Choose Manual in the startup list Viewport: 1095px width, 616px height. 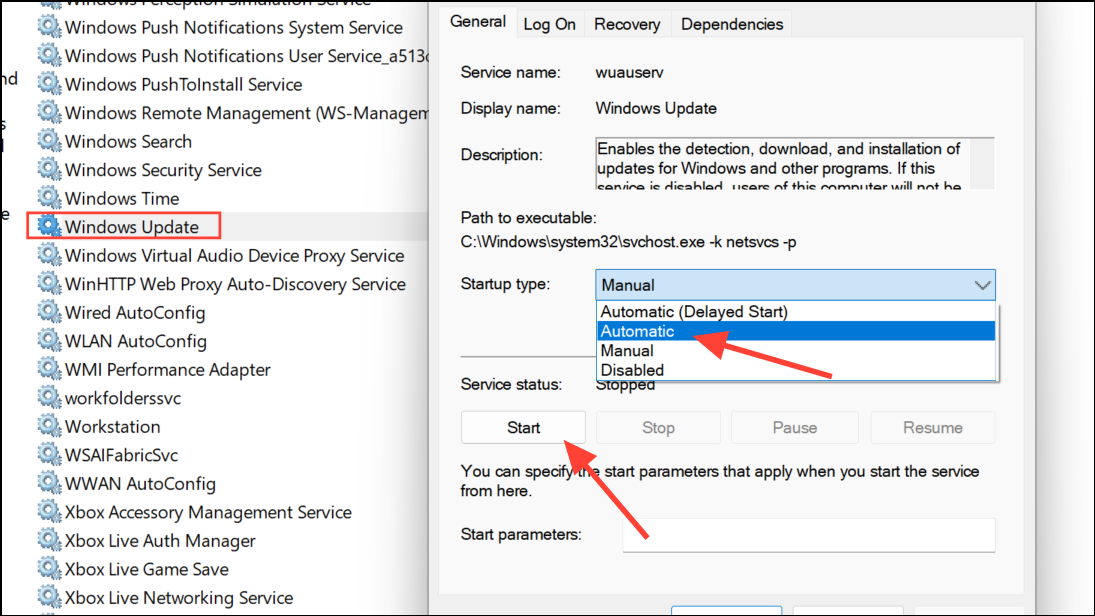tap(795, 351)
